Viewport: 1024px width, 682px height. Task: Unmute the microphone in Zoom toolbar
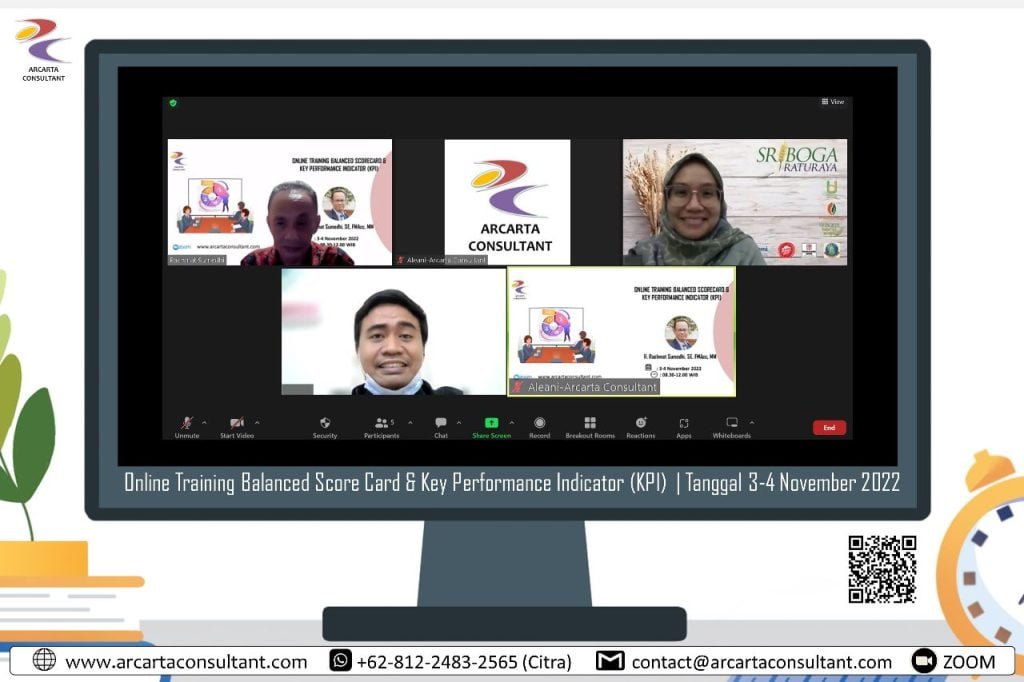pos(186,424)
